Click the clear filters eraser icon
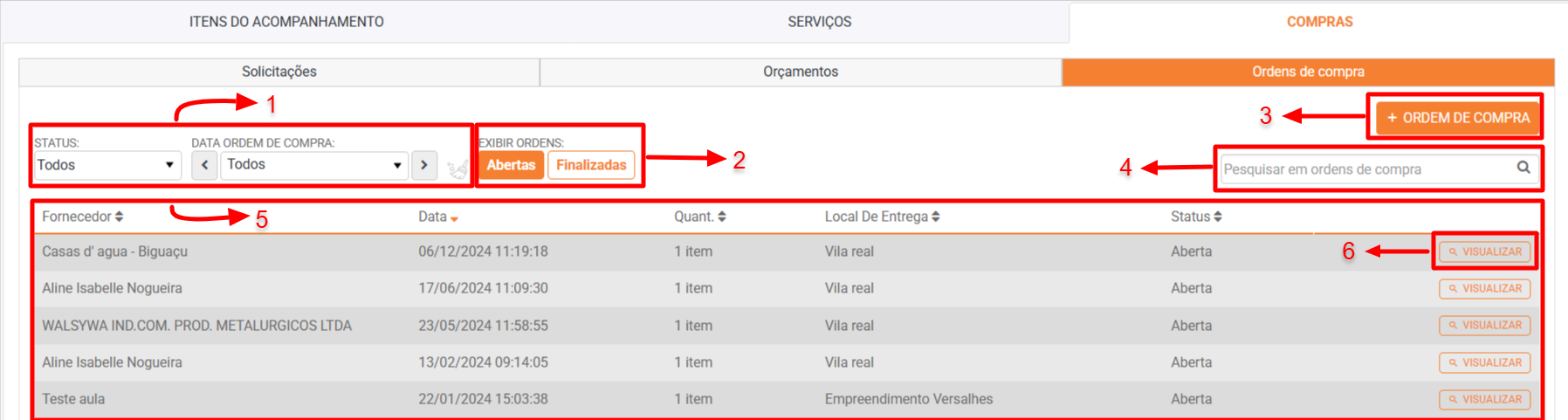 457,168
